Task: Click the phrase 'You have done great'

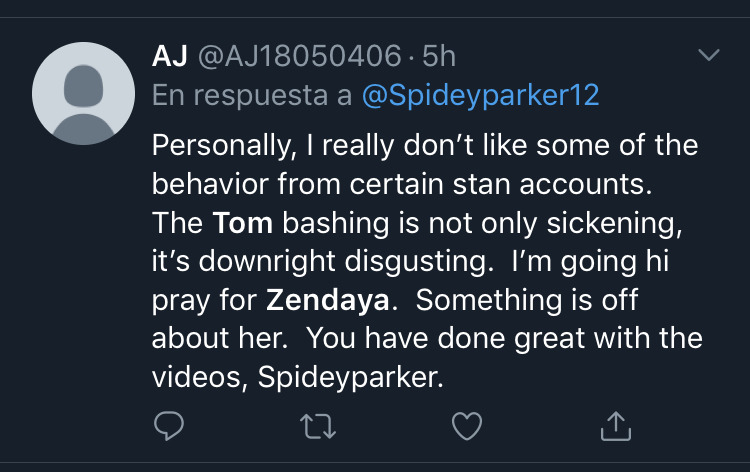Action: [446, 339]
